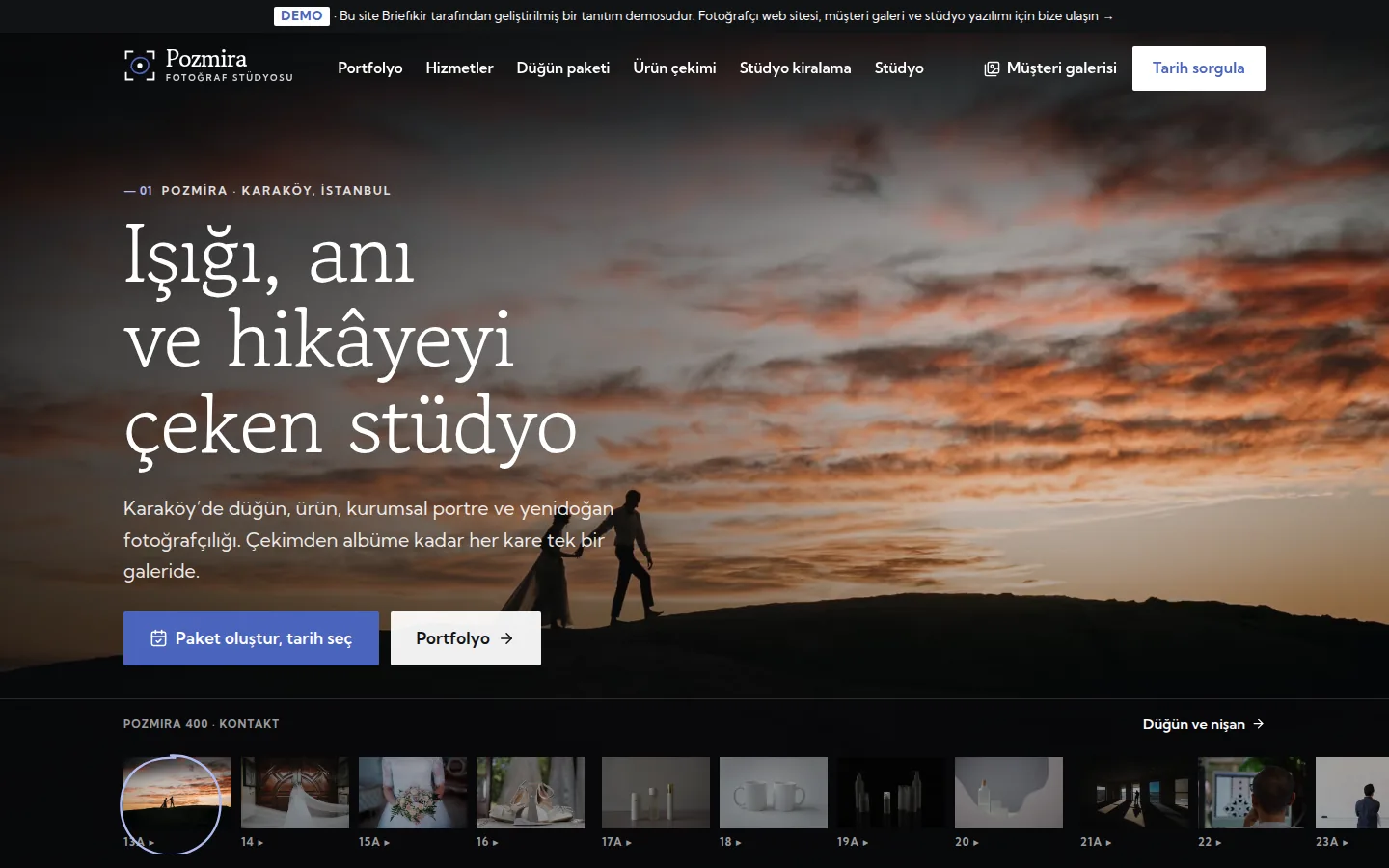Screen dimensions: 1389x868
Task: Choose thumbnail 22 with the man
Action: (1252, 793)
